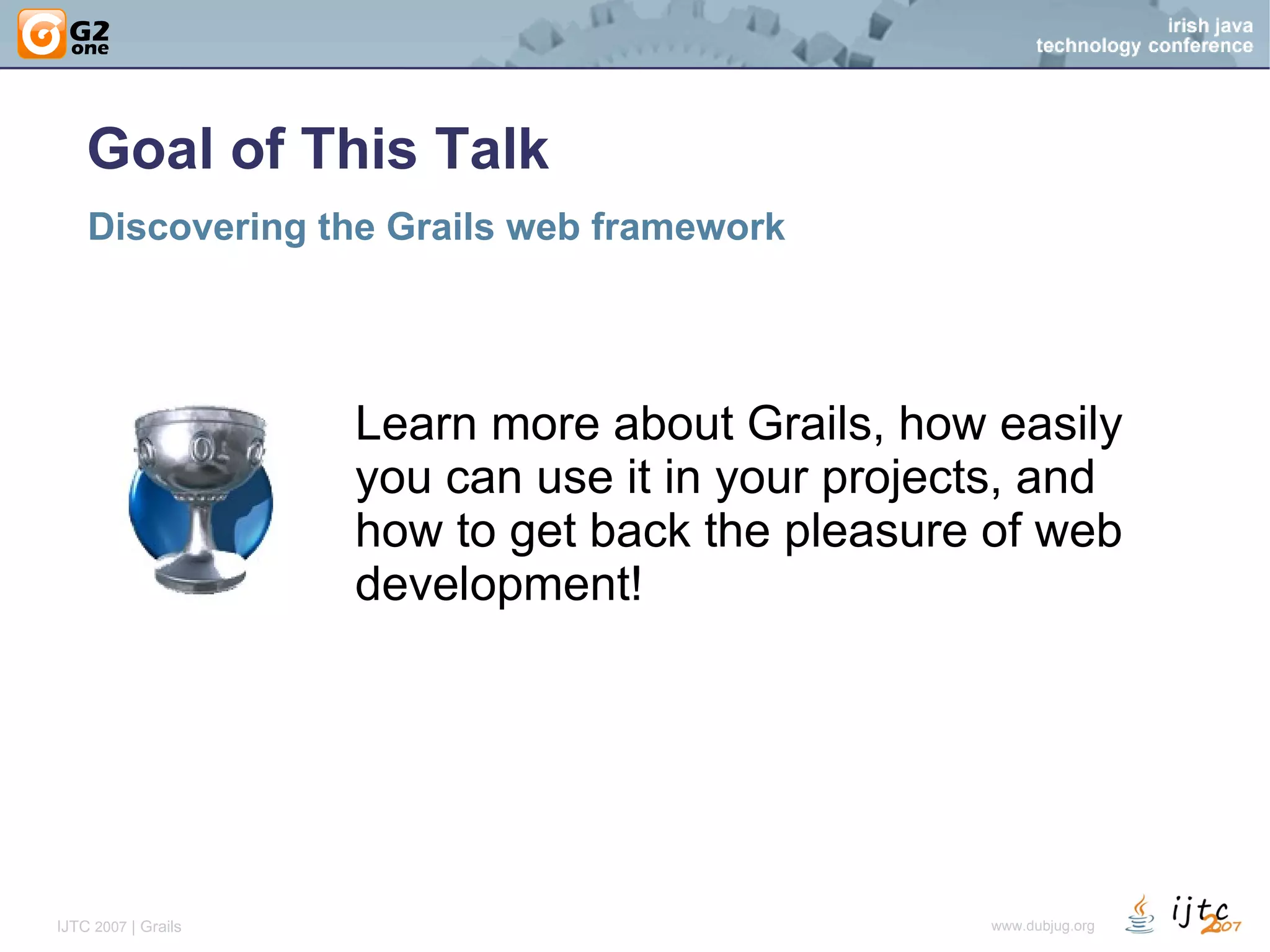Click the 'technology conference' header text
This screenshot has width=1270, height=952.
pyautogui.click(x=1144, y=46)
